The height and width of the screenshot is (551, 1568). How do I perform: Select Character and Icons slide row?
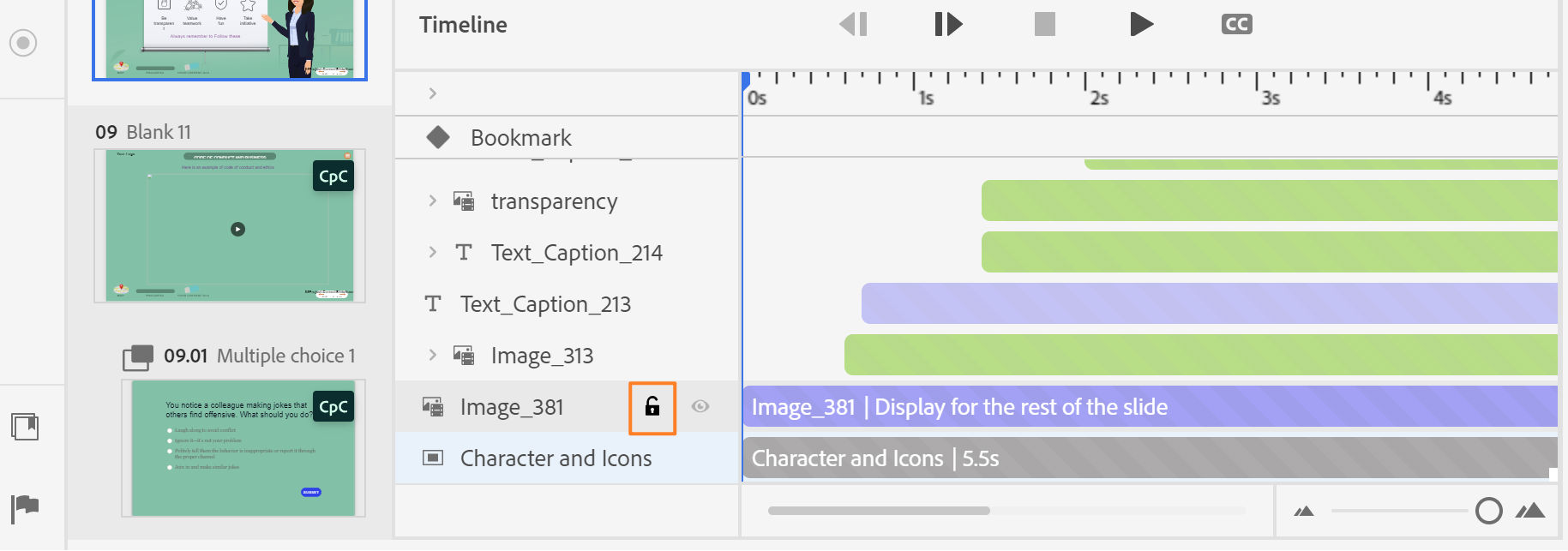click(556, 458)
